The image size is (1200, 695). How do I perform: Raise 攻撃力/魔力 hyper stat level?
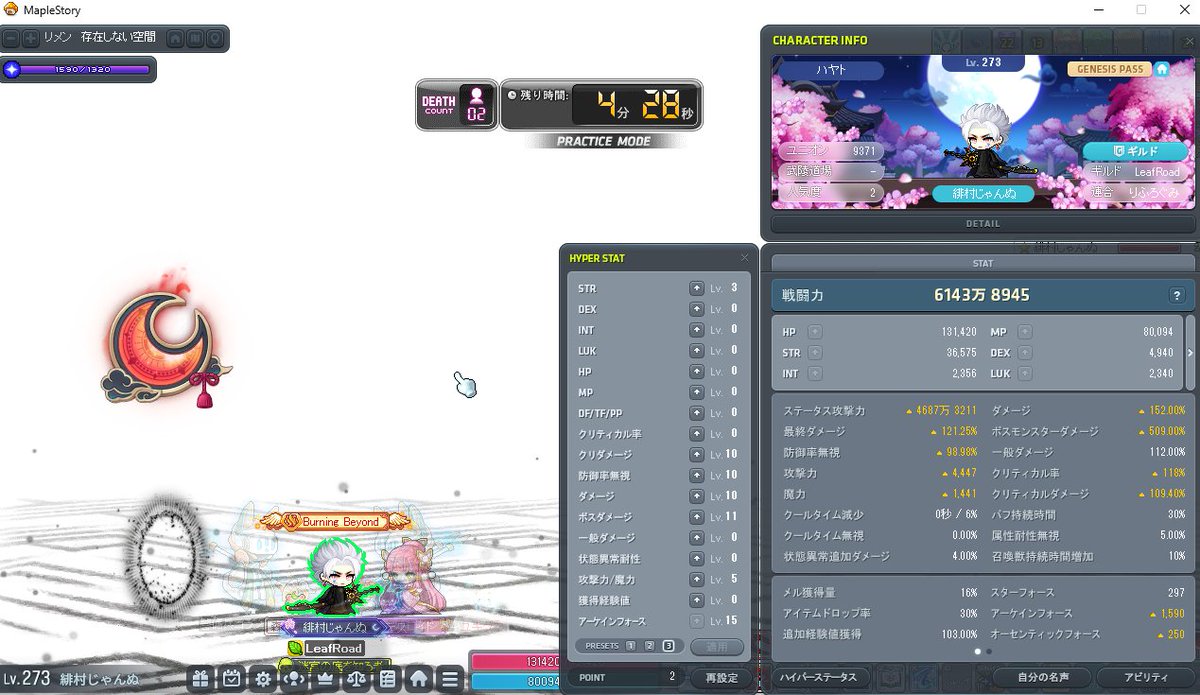[696, 579]
